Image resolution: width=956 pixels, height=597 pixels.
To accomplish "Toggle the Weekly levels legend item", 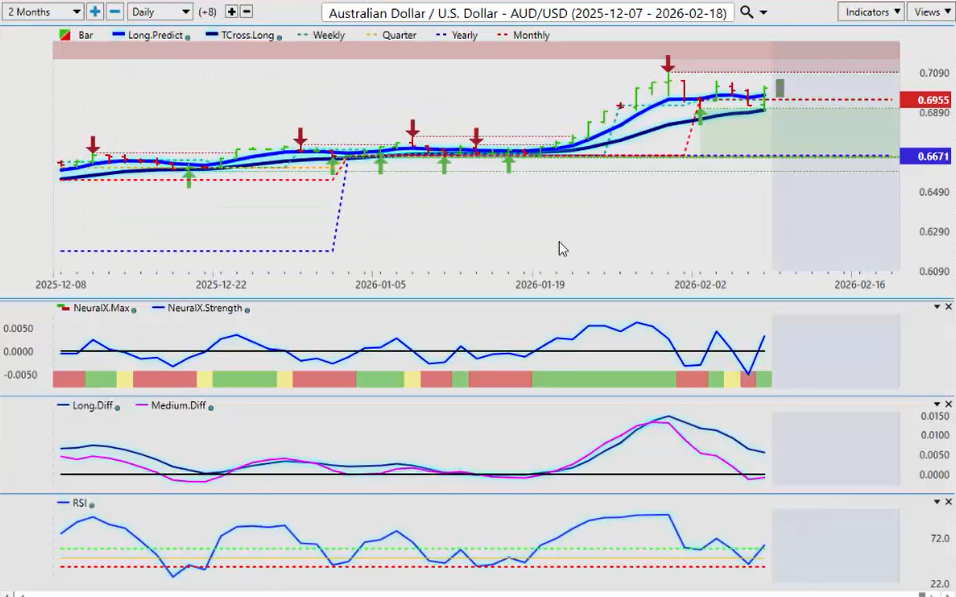I will tap(322, 35).
